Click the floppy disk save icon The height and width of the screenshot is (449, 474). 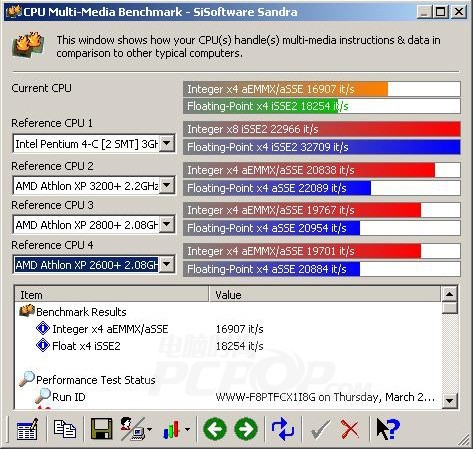[x=101, y=429]
